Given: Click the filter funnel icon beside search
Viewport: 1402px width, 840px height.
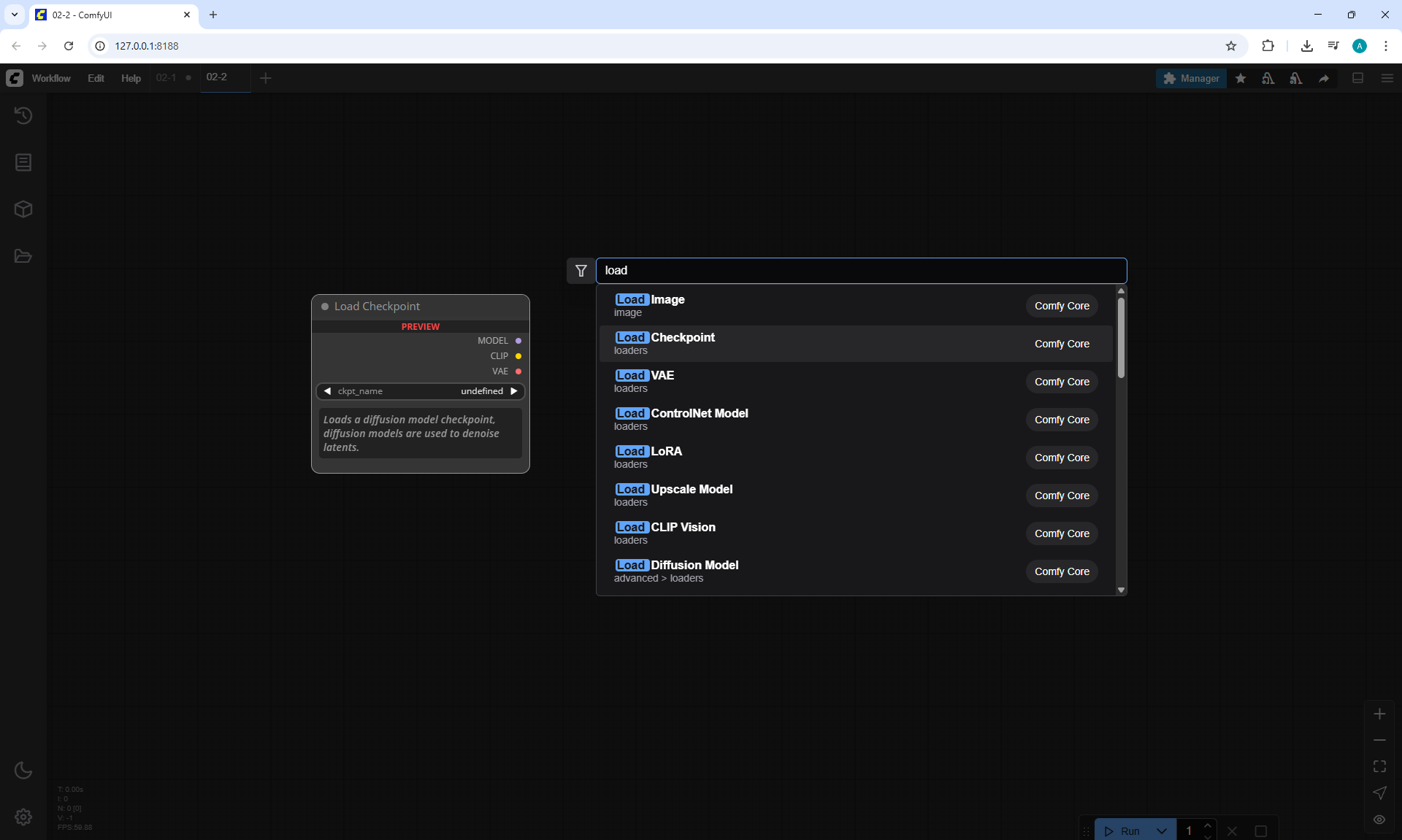Looking at the screenshot, I should tap(581, 271).
